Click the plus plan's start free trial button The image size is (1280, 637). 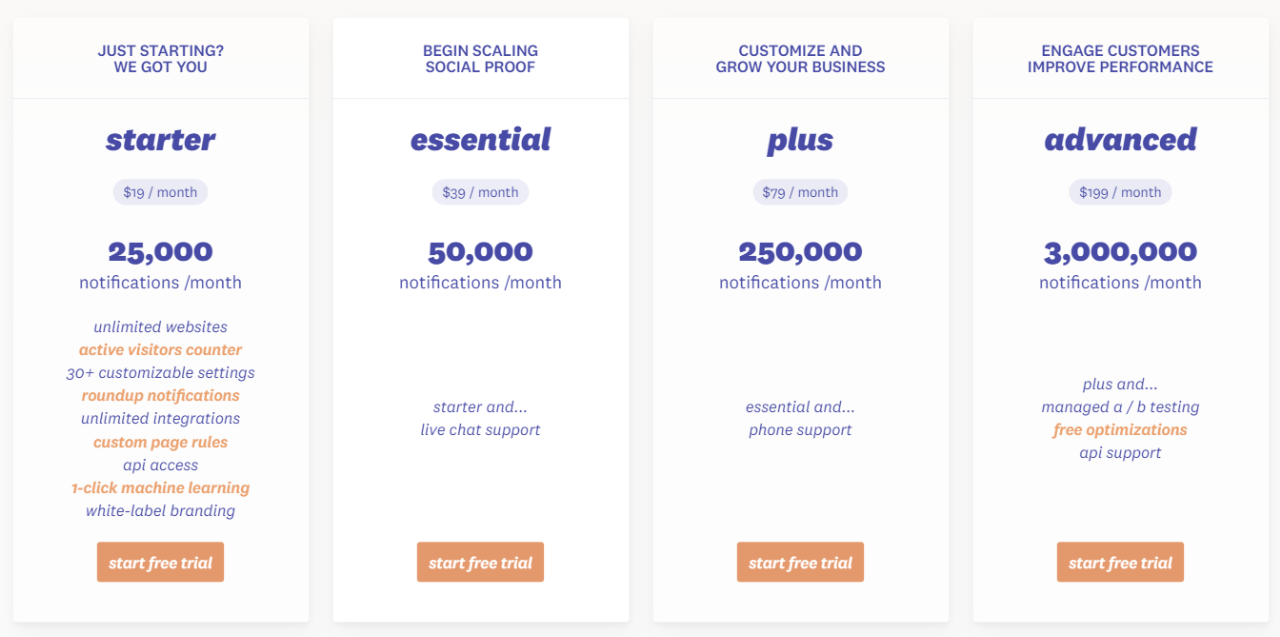pos(800,562)
